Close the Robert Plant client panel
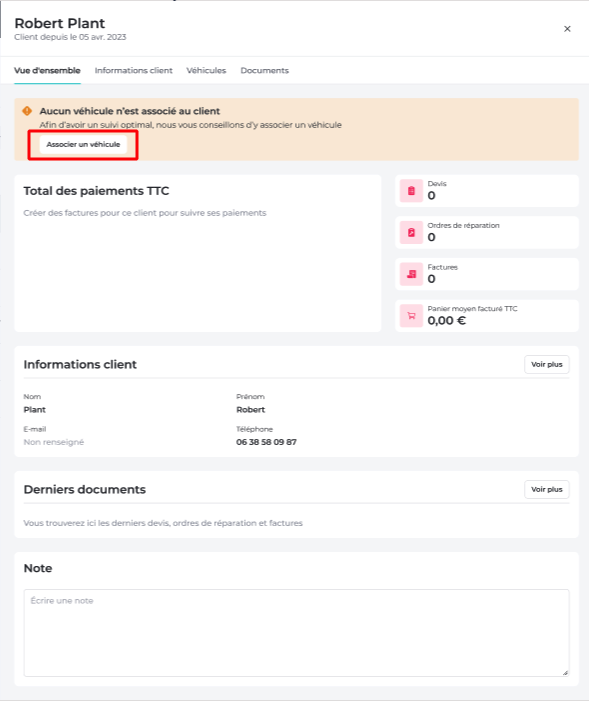This screenshot has width=589, height=701. click(567, 29)
